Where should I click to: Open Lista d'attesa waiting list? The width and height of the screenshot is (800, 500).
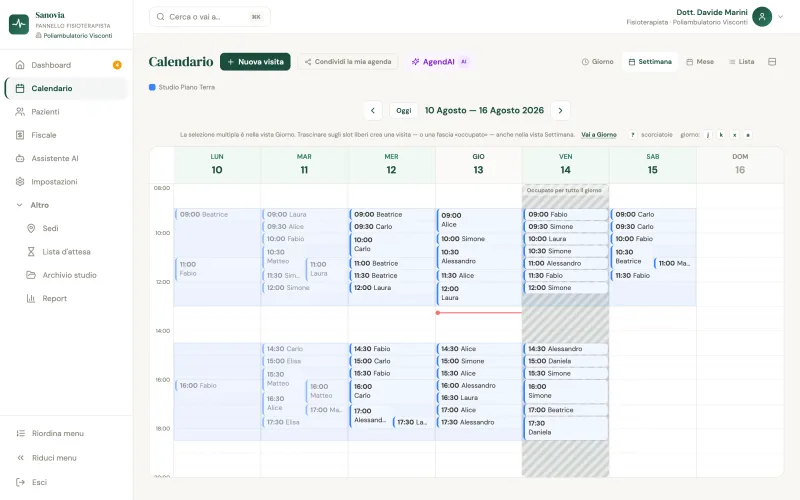tap(71, 252)
